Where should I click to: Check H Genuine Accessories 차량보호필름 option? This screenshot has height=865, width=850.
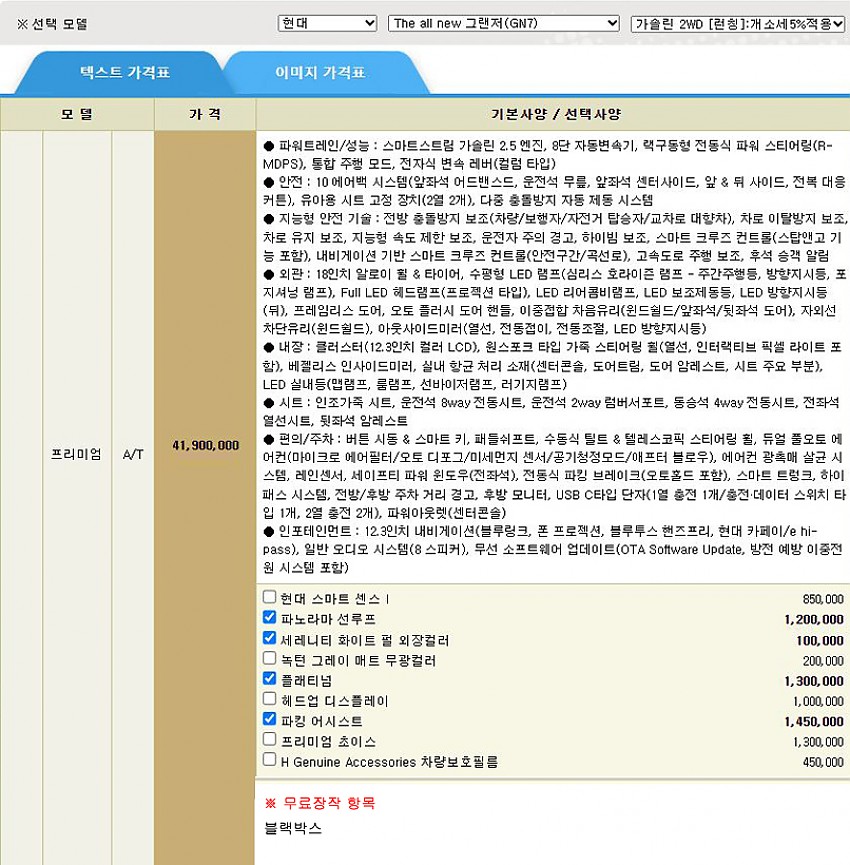[x=269, y=760]
